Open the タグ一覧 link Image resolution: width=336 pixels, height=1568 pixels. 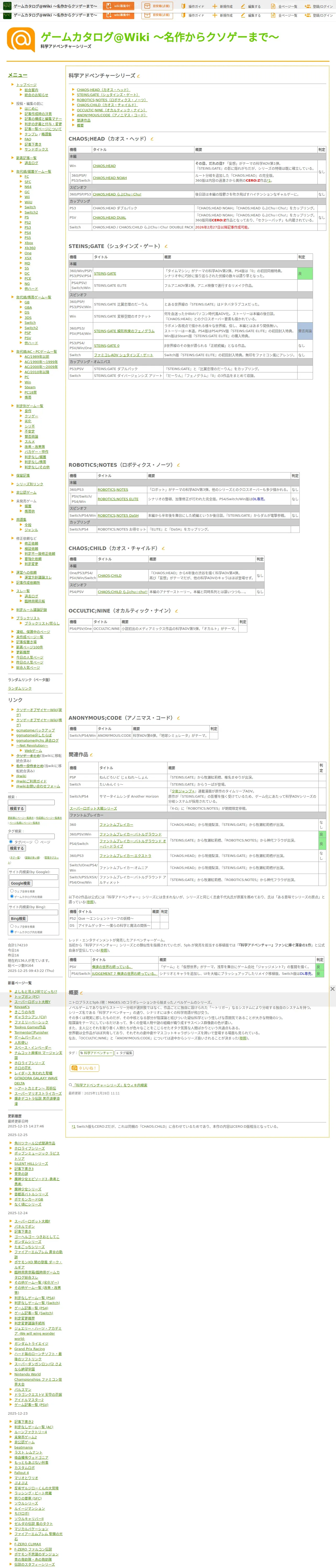coord(14,858)
